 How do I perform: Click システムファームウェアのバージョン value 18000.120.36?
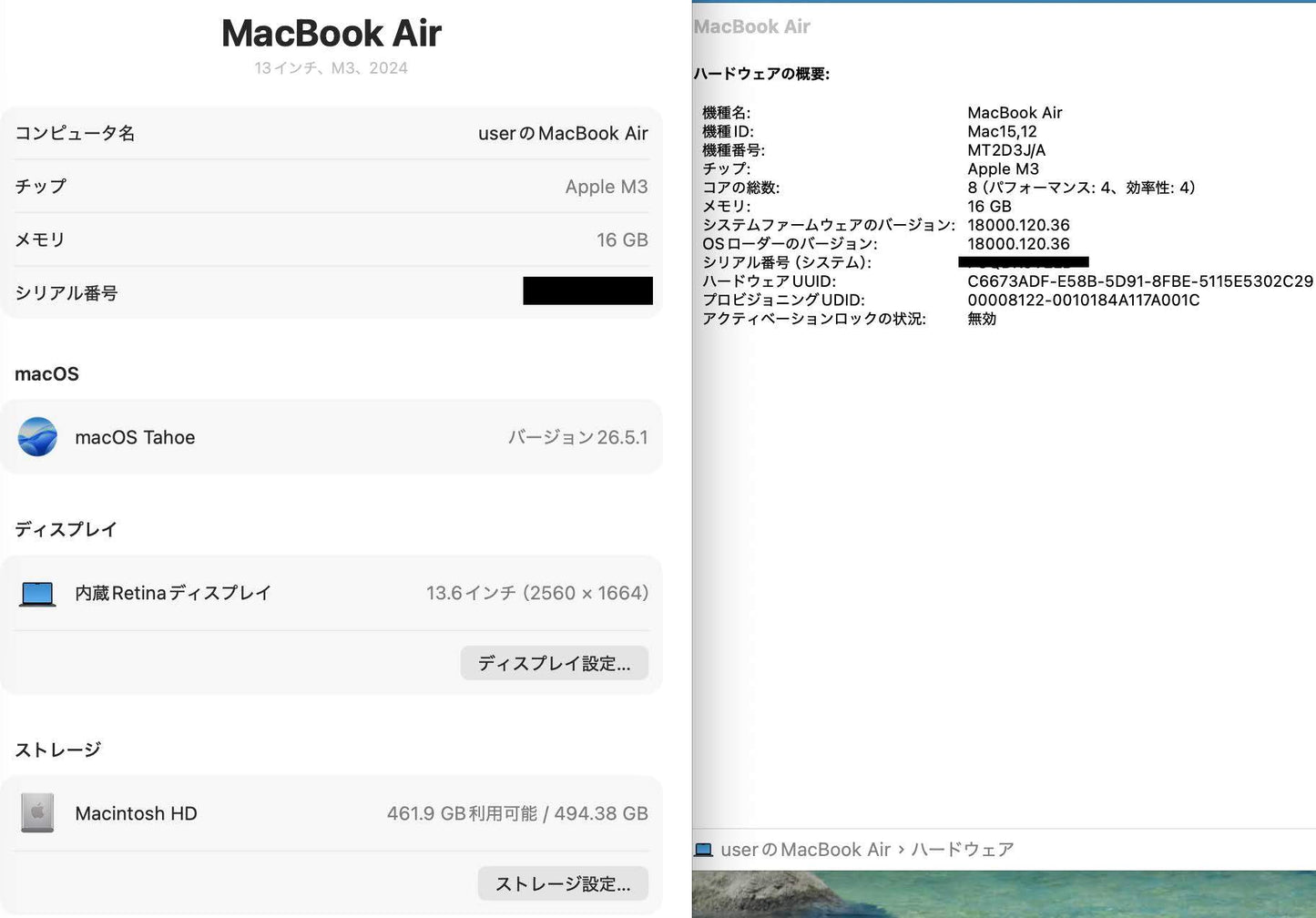click(x=1018, y=225)
